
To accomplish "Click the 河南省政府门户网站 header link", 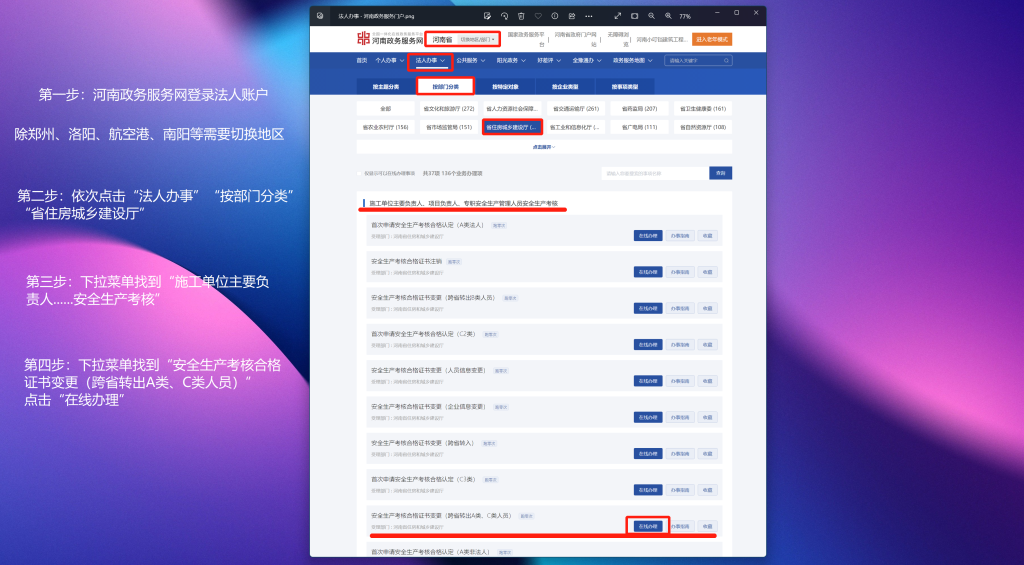I will pos(575,39).
